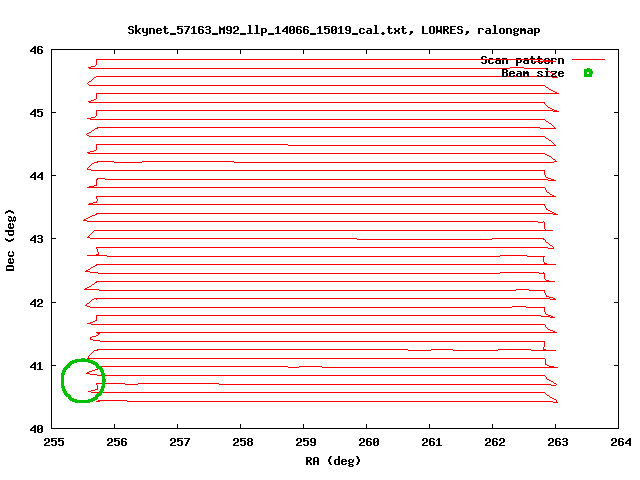The width and height of the screenshot is (640, 480).
Task: Click the y-axis tick label 45
Action: coord(36,113)
